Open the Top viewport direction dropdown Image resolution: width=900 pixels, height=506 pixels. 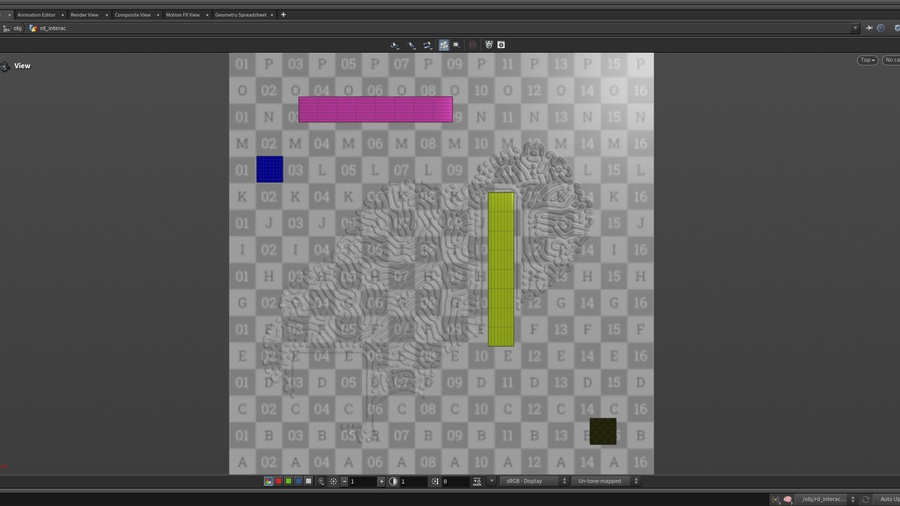coord(867,60)
